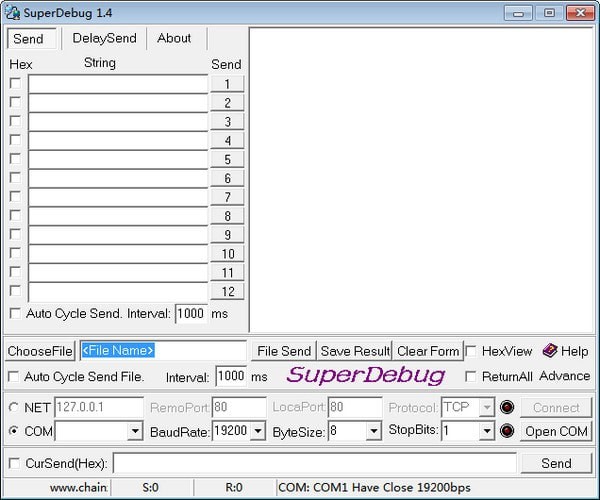600x500 pixels.
Task: Focus the string input field in row 1
Action: 118,84
